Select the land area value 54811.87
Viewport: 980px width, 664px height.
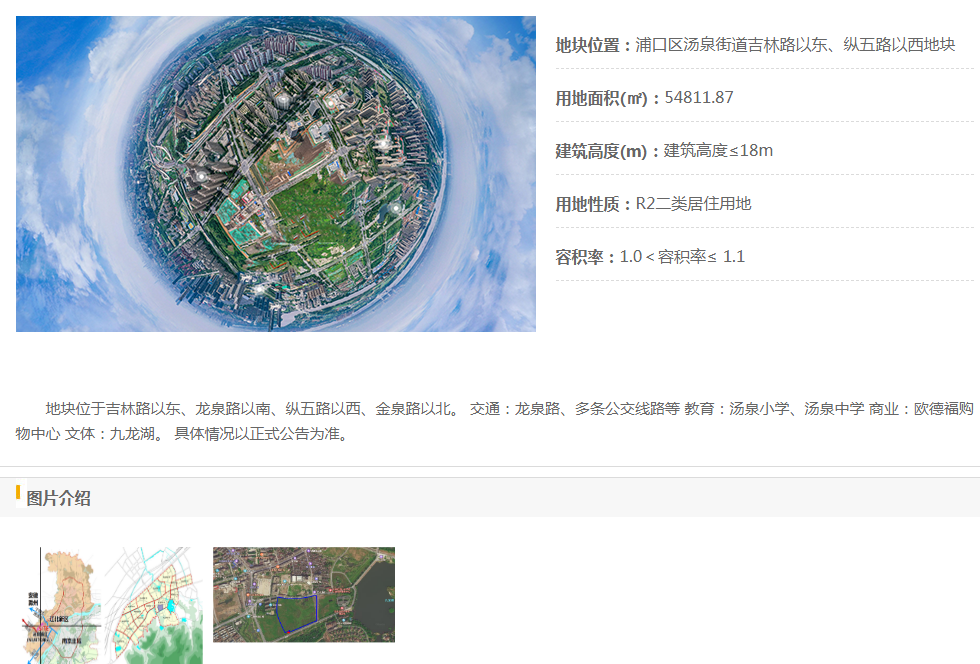click(x=699, y=98)
